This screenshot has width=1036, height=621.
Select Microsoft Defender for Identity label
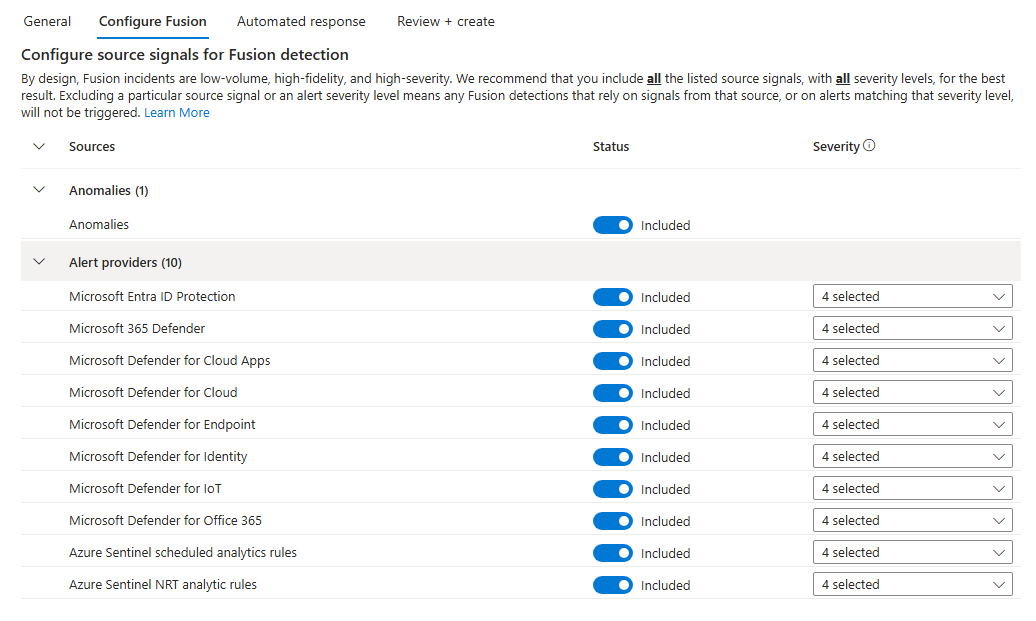pyautogui.click(x=158, y=457)
